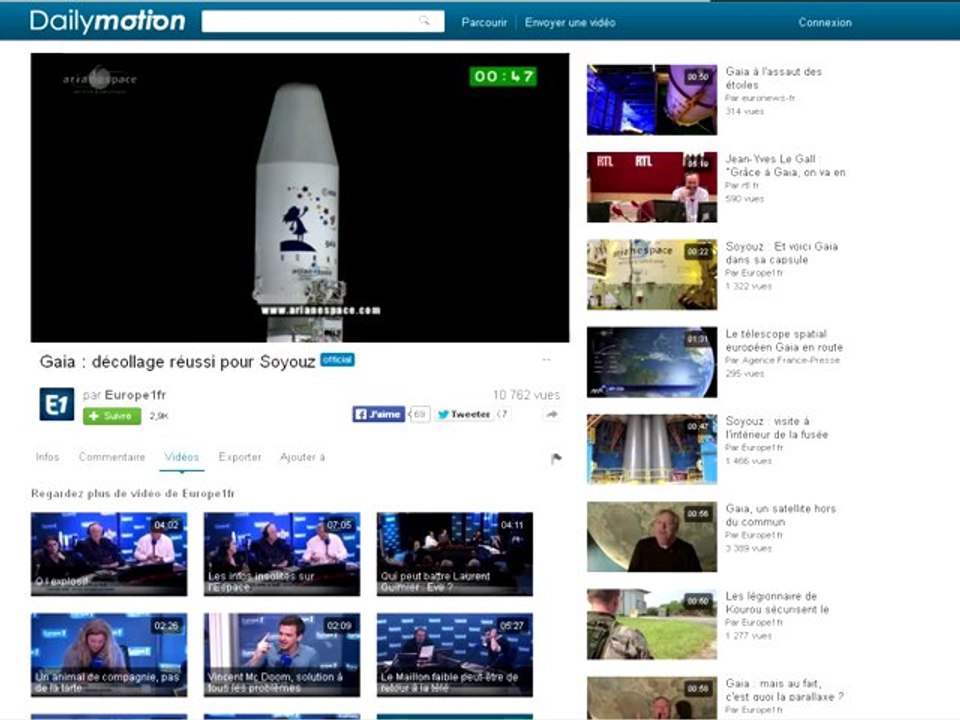Open Qui peut battre Laurent Guimier video
Screen dimensions: 960x720
tap(455, 554)
